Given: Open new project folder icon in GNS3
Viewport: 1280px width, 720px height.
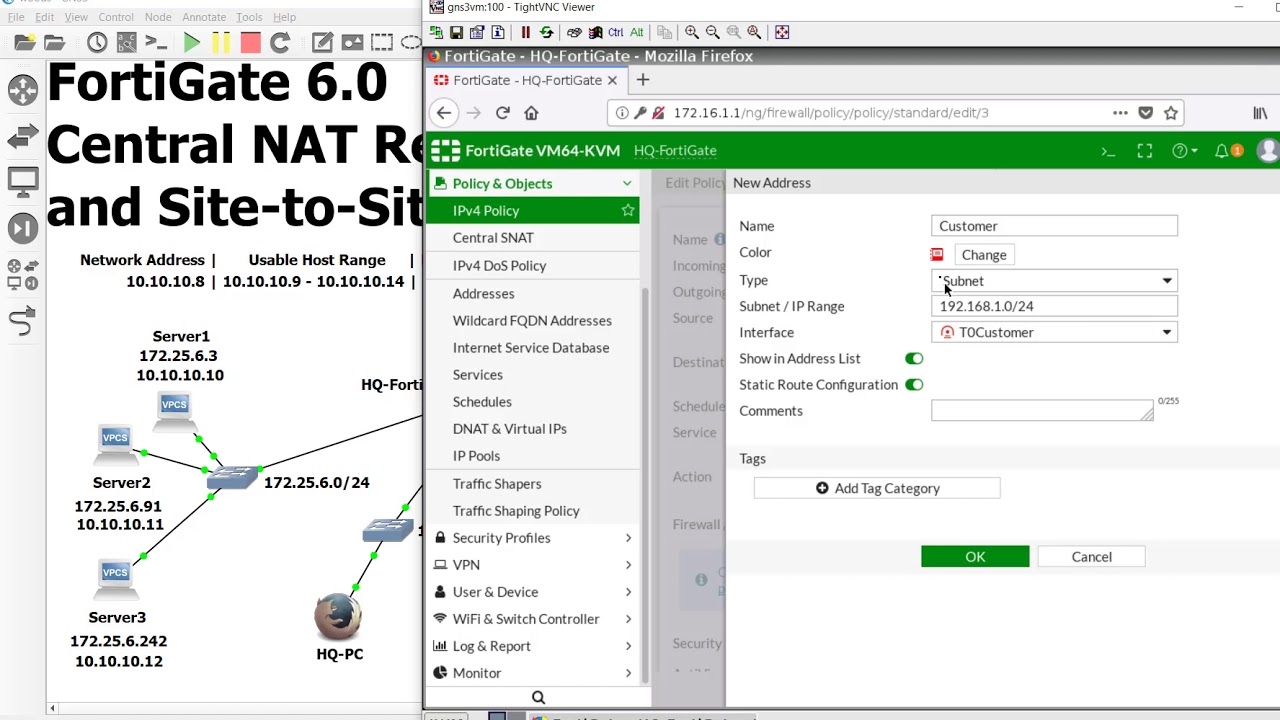Looking at the screenshot, I should point(25,43).
